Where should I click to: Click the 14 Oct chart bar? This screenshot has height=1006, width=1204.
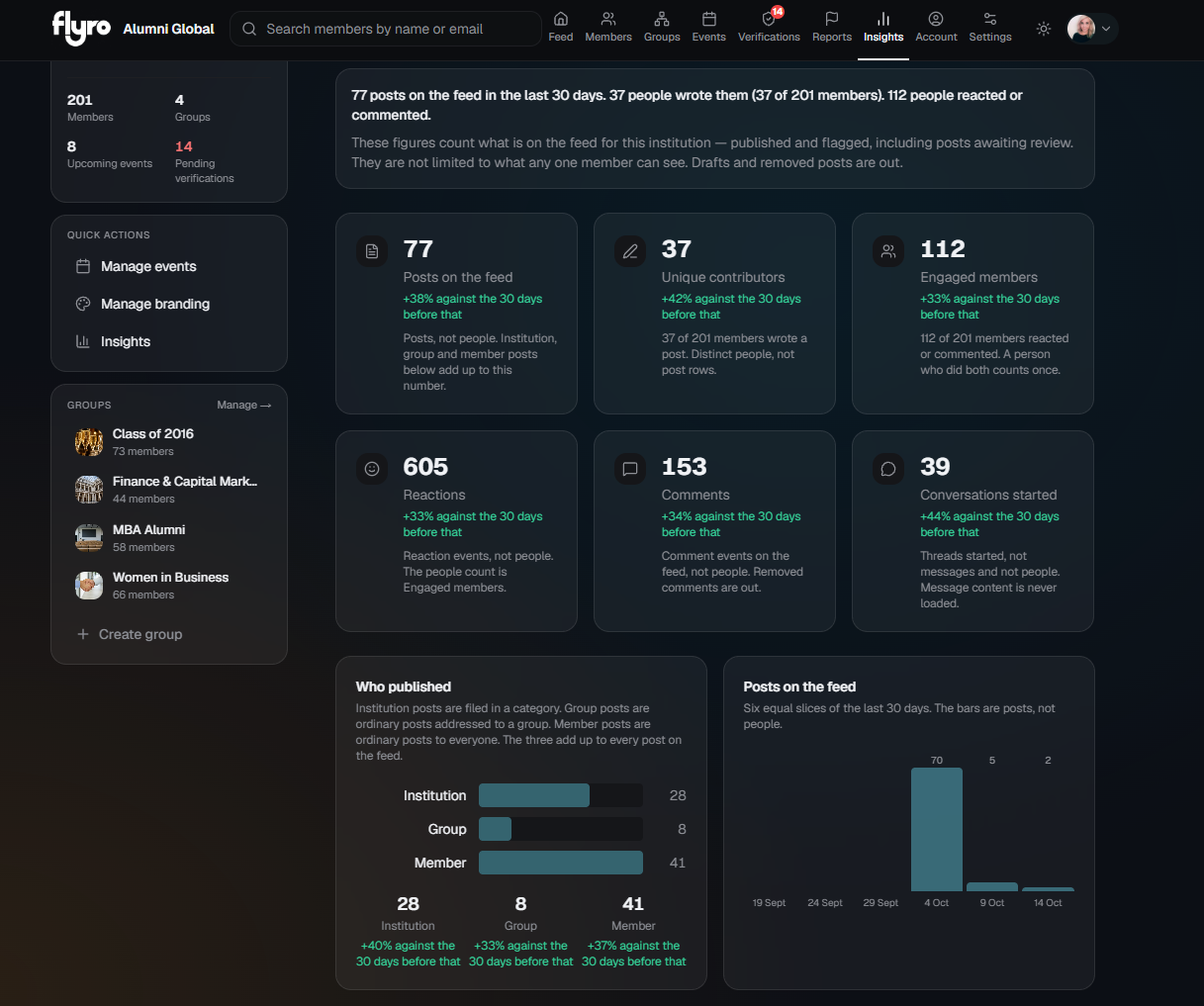coord(1048,889)
